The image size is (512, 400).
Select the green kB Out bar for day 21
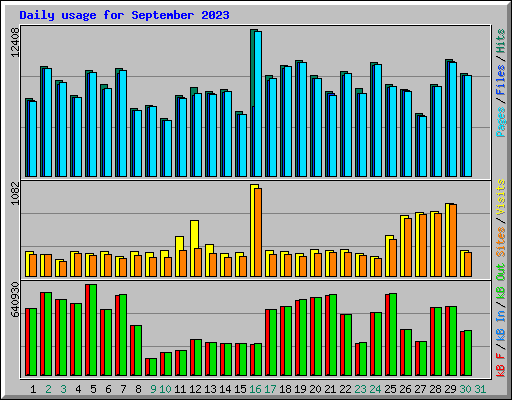[x=333, y=335]
